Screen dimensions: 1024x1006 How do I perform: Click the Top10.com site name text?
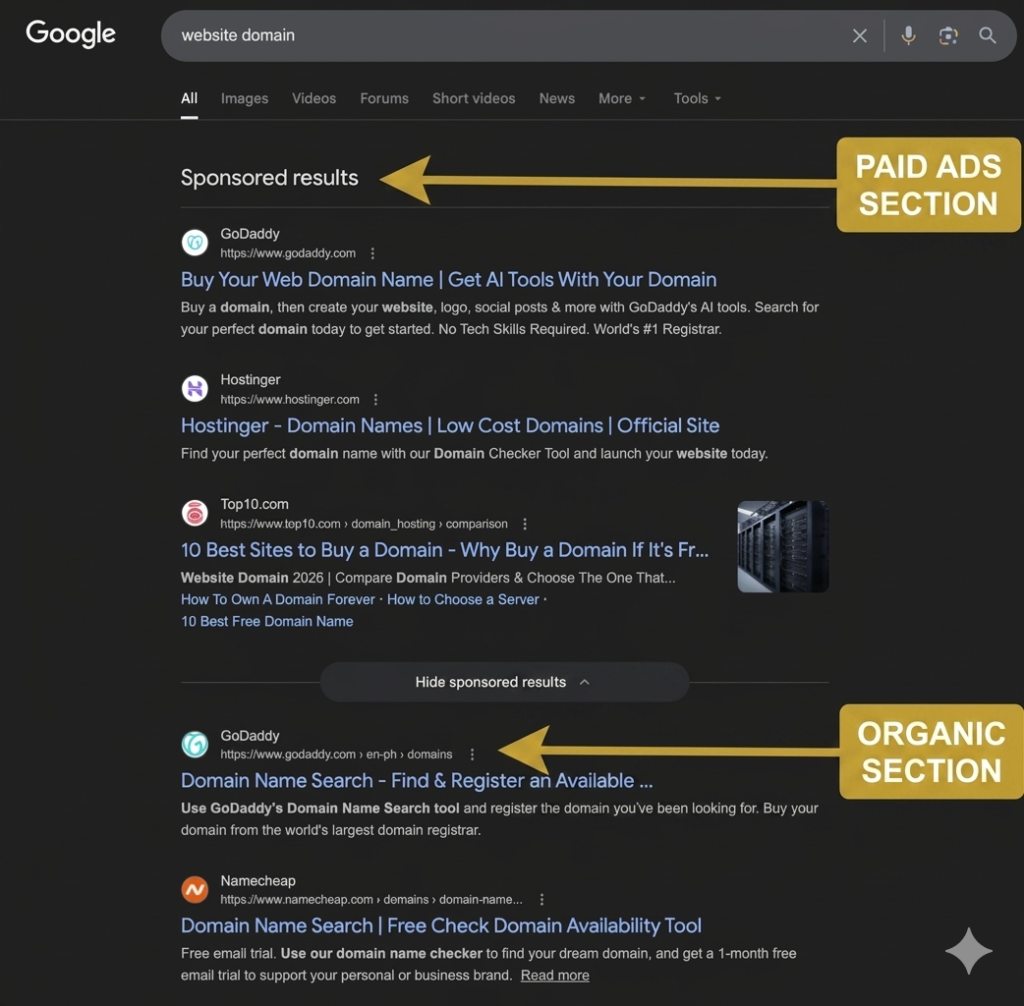pyautogui.click(x=254, y=504)
